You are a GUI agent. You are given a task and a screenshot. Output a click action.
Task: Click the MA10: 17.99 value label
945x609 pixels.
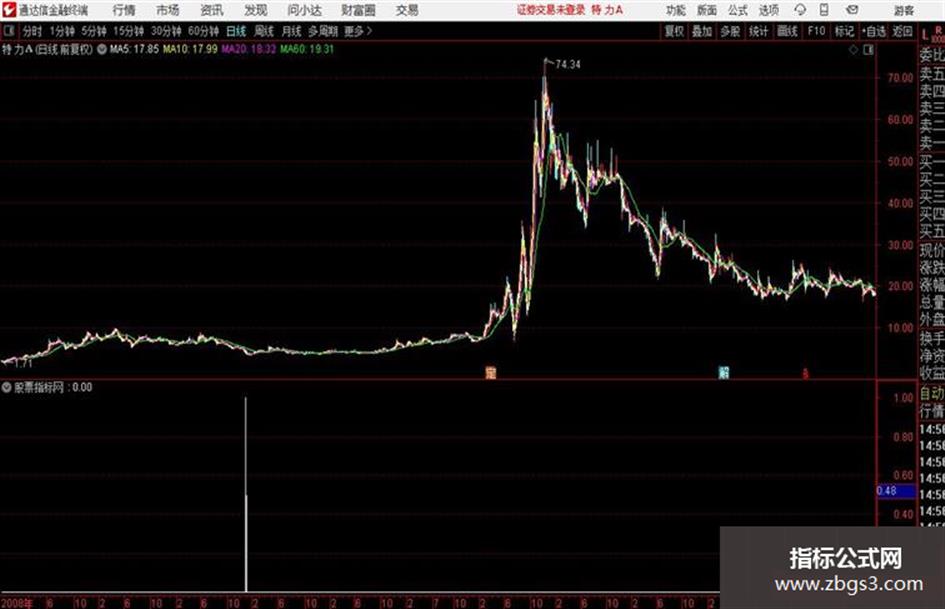tap(190, 49)
